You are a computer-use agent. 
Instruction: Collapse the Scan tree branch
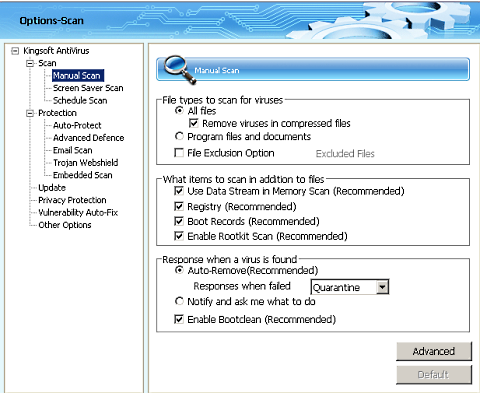click(30, 63)
